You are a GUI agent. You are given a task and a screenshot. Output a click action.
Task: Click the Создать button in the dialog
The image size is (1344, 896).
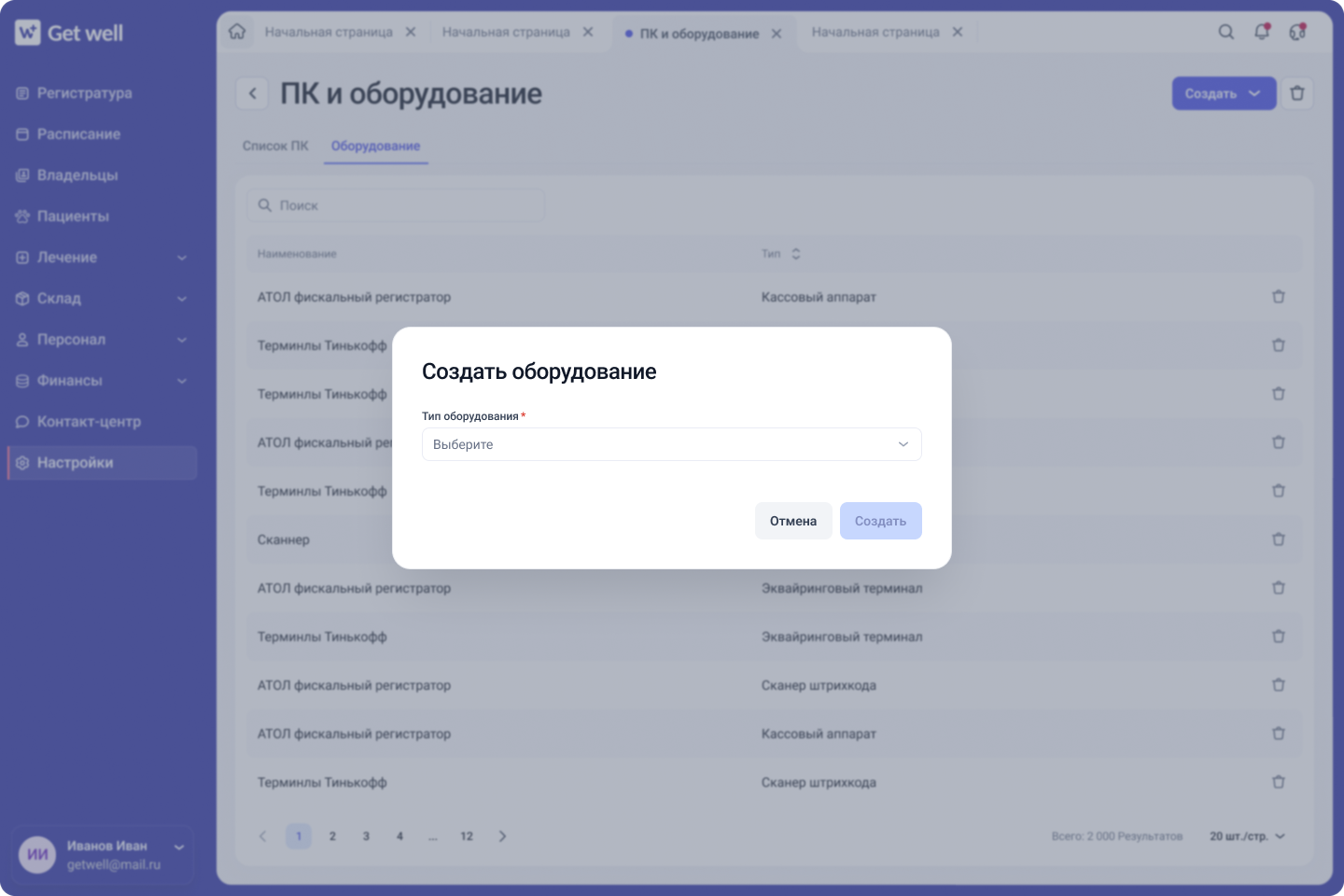tap(880, 521)
